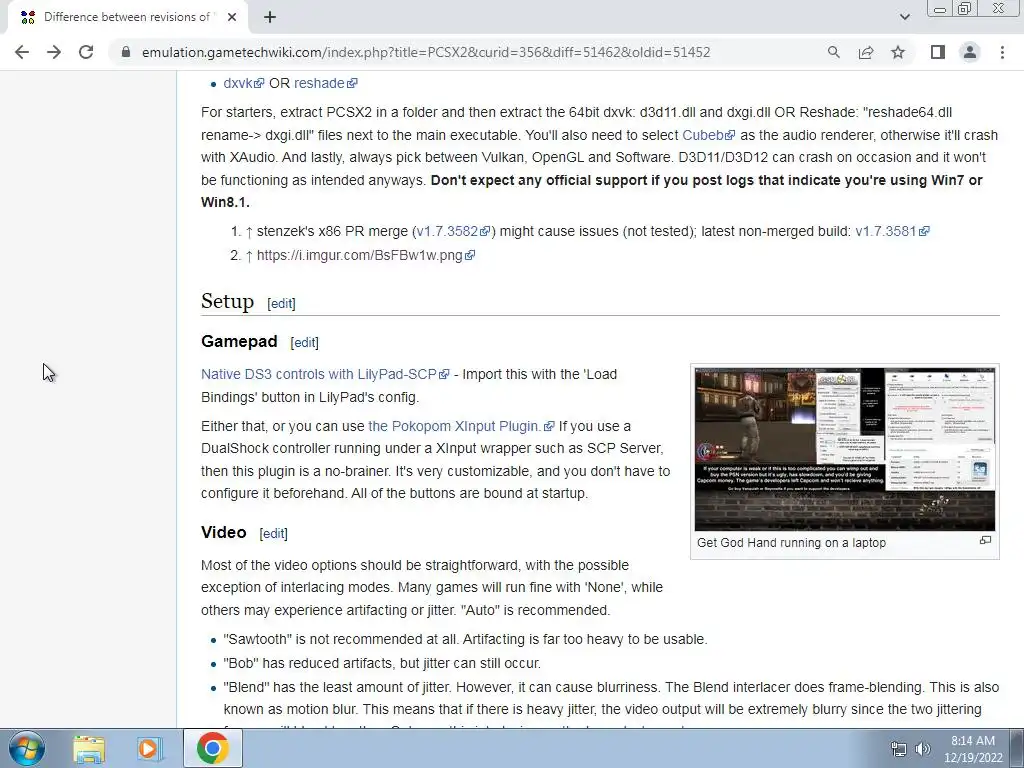Click the address bar URL
Screen dimensions: 1024x768
426,52
